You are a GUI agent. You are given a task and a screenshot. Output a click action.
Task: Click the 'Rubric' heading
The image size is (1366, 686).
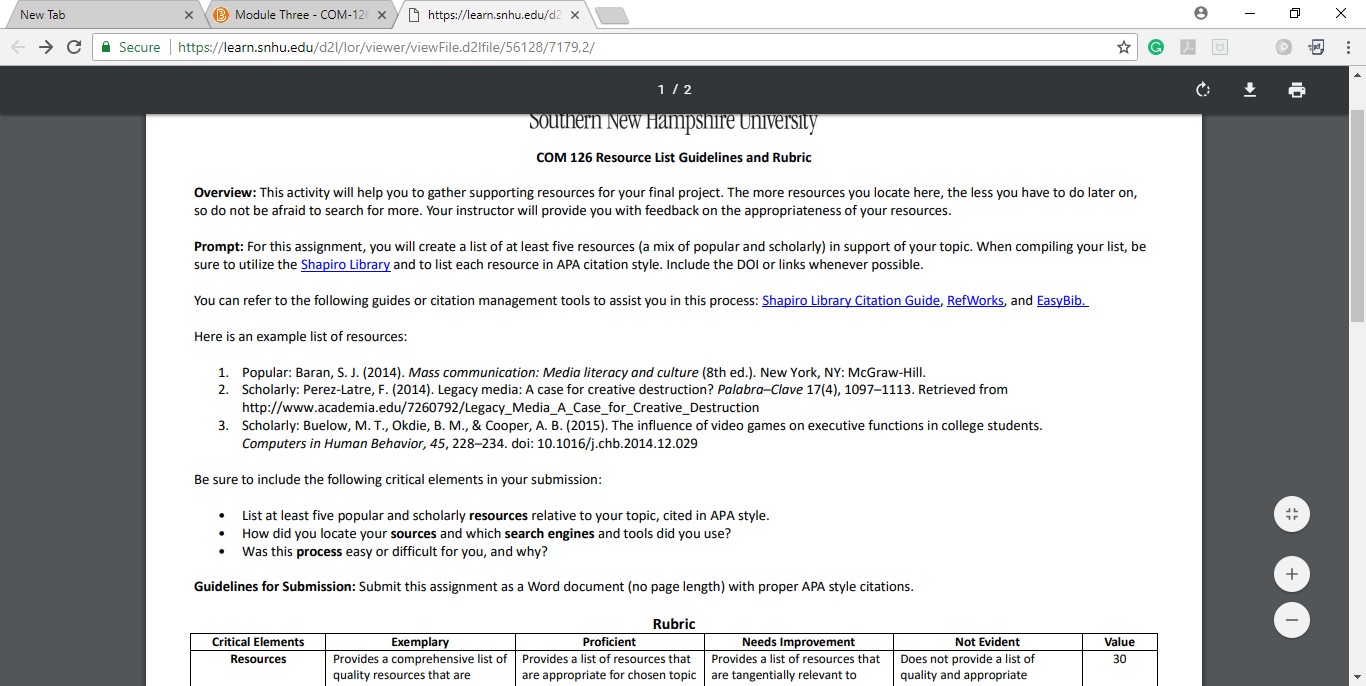click(674, 624)
